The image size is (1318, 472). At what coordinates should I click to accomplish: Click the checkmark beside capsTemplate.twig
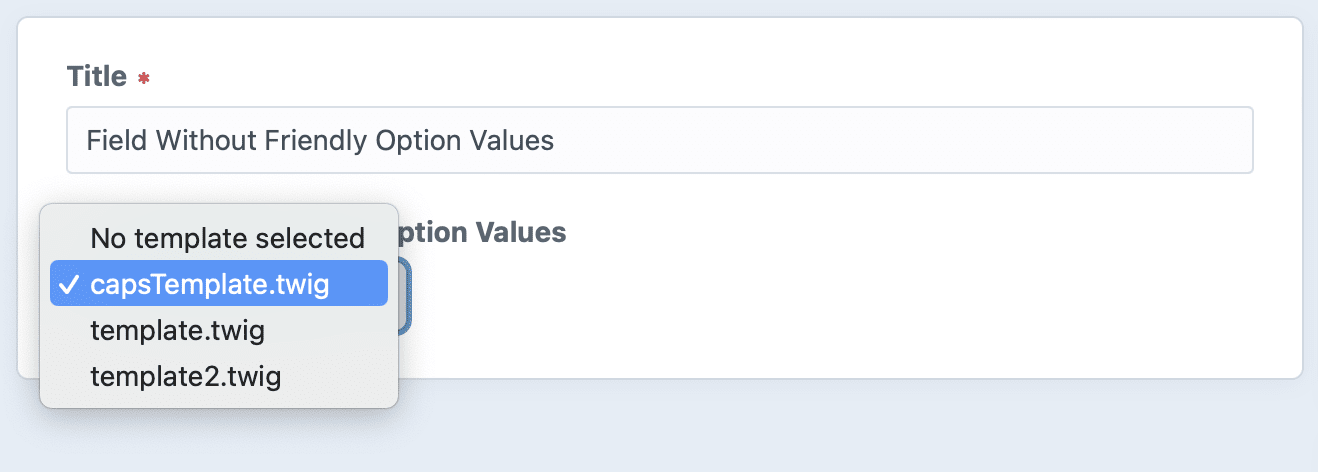(68, 285)
